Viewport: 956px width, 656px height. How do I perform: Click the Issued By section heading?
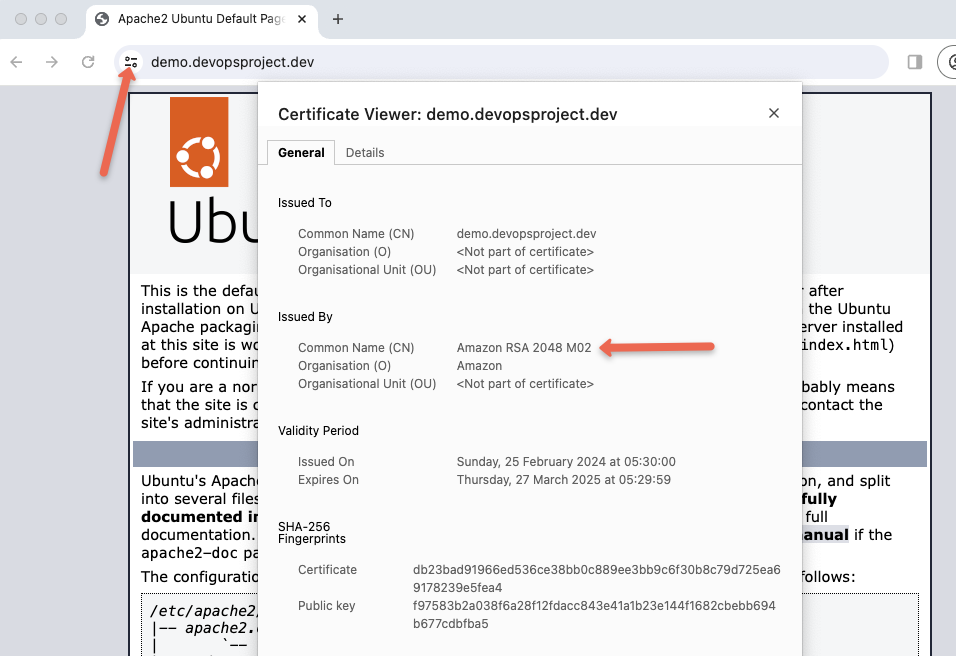coord(305,317)
